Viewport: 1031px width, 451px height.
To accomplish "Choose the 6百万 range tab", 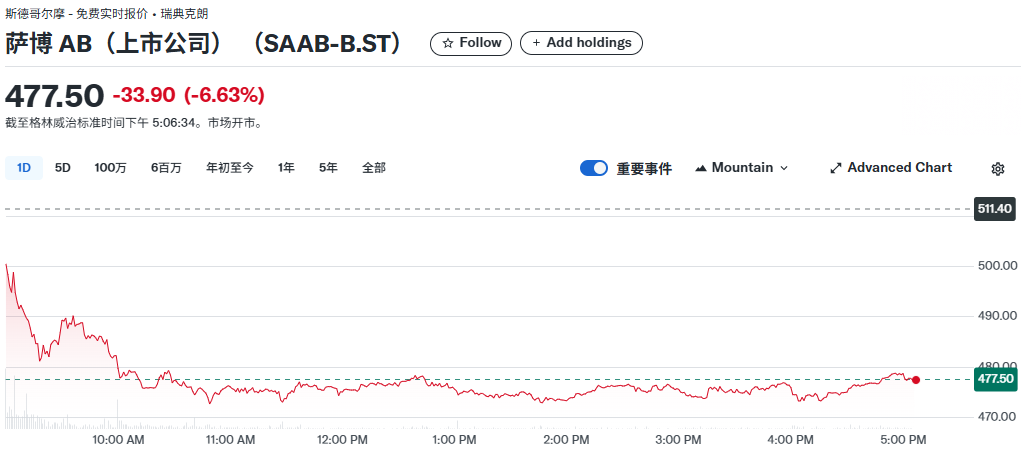I will [x=166, y=168].
